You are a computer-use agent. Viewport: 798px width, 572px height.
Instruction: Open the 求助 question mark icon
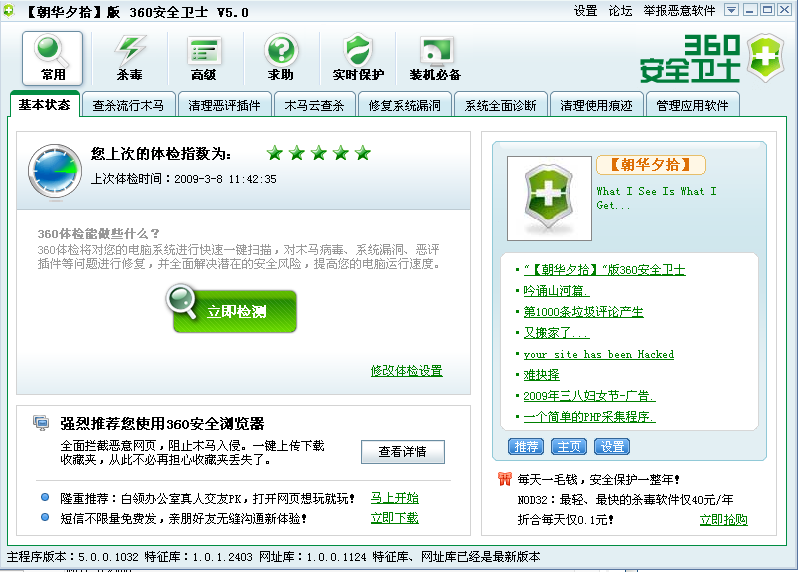tap(281, 58)
